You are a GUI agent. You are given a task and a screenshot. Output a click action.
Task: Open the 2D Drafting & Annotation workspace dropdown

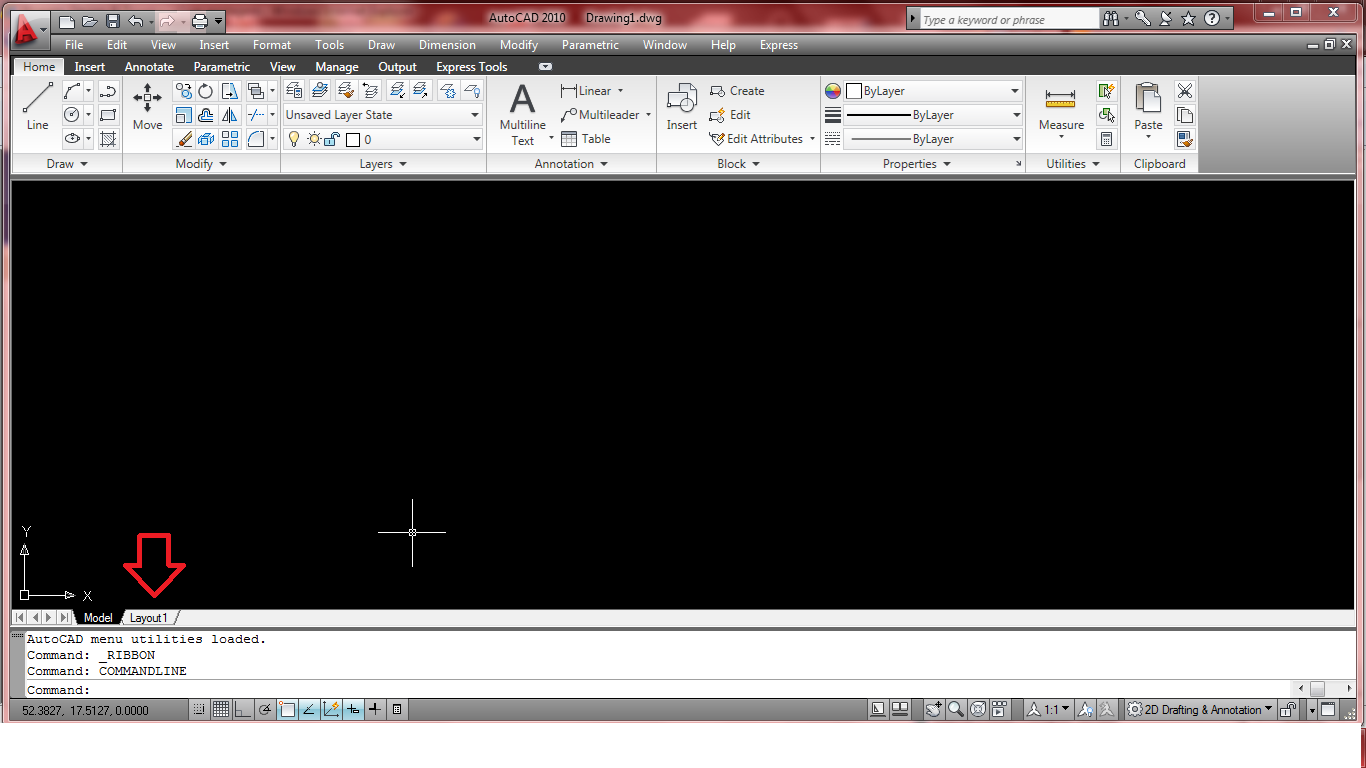(x=1198, y=709)
